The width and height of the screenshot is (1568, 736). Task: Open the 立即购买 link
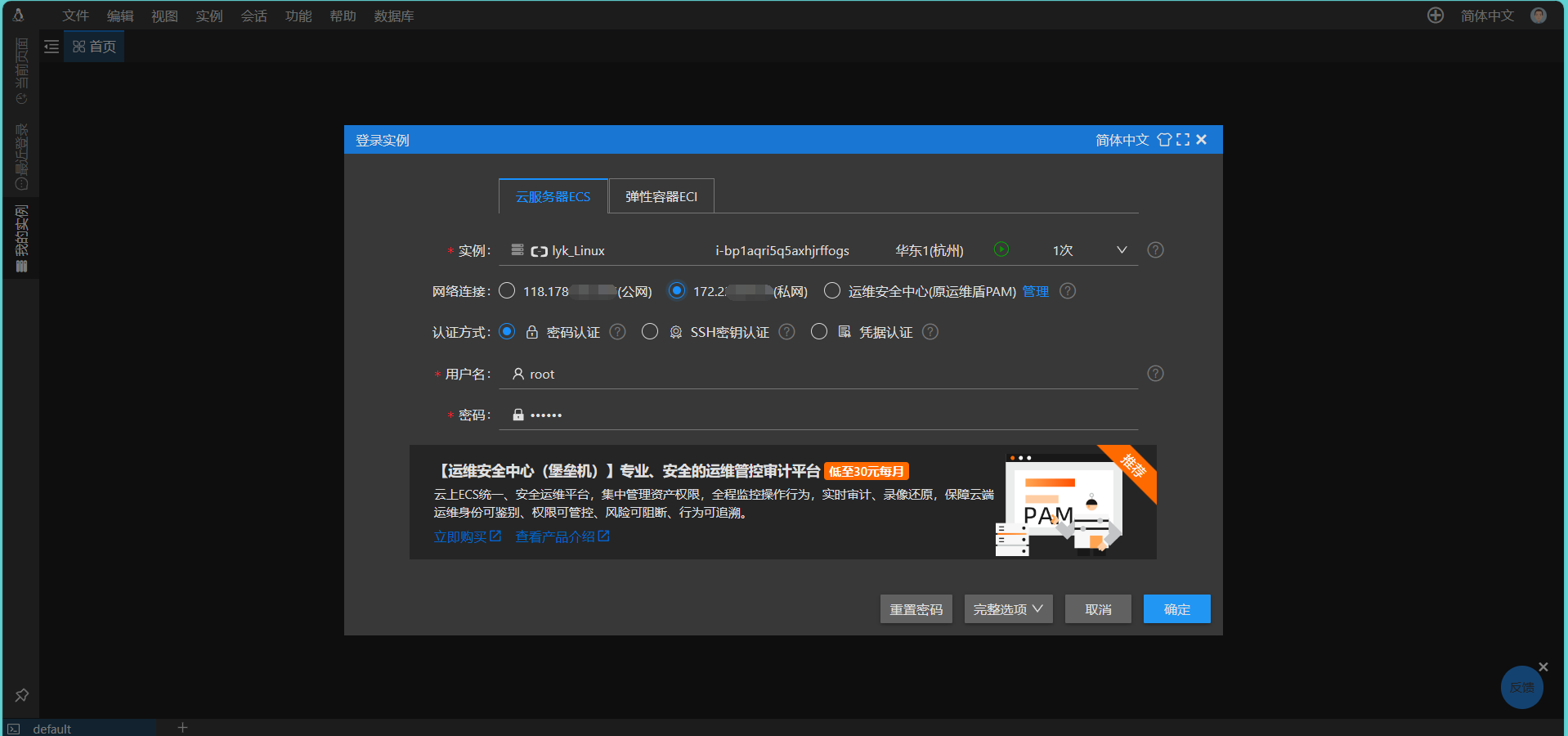click(468, 536)
